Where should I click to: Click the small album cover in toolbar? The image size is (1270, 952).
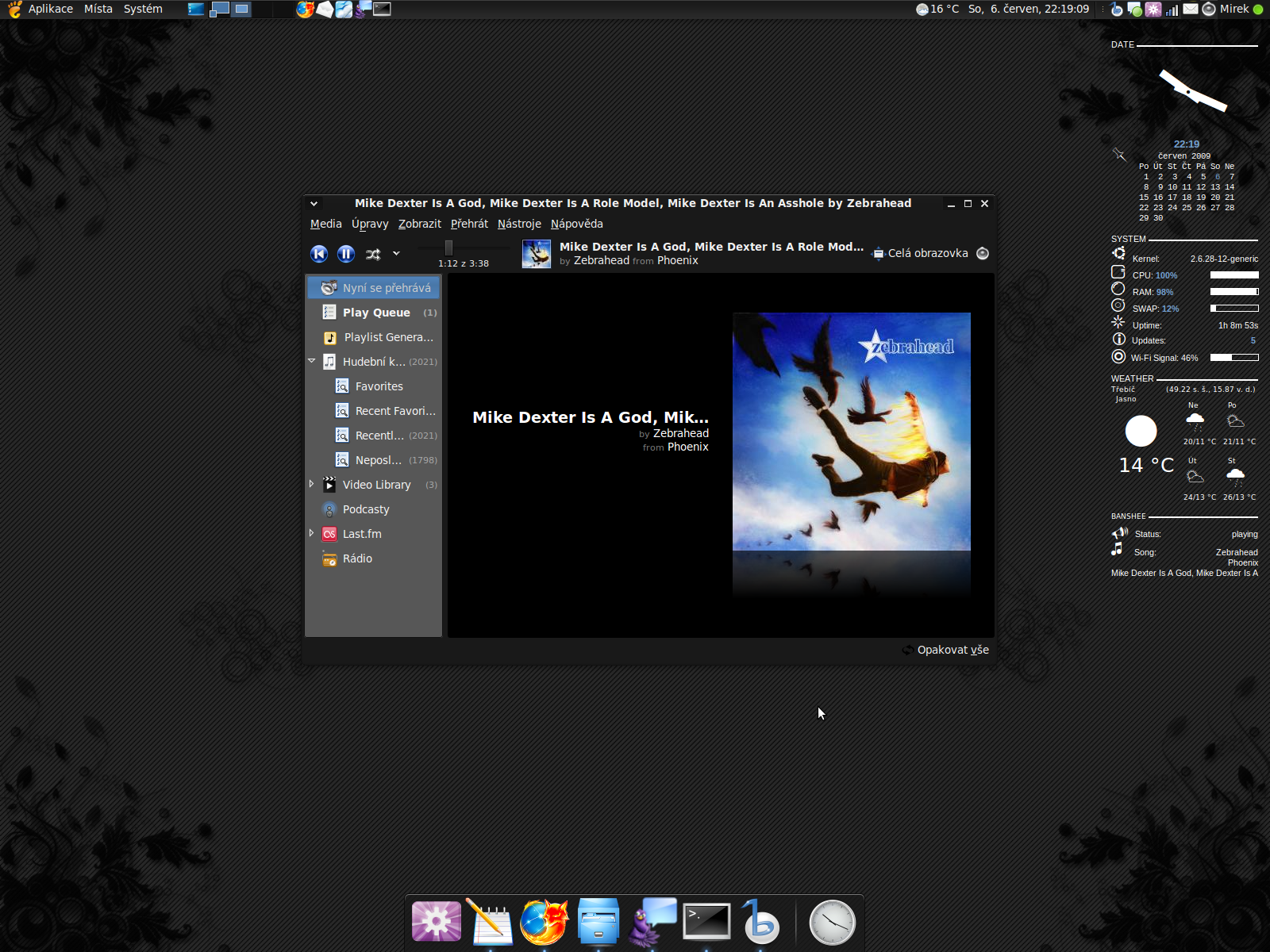click(537, 254)
